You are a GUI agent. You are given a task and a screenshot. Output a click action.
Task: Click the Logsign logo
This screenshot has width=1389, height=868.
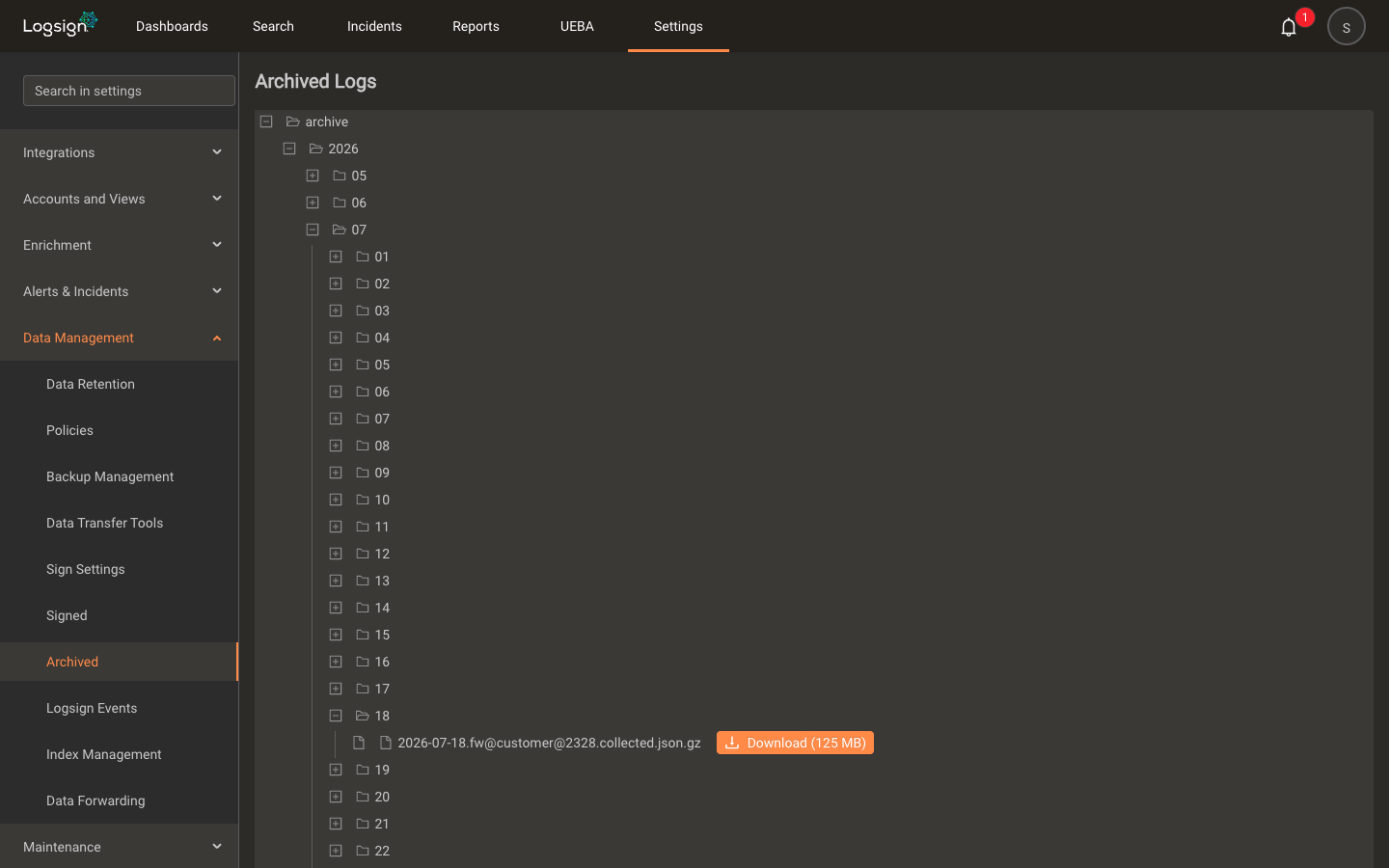[x=60, y=24]
